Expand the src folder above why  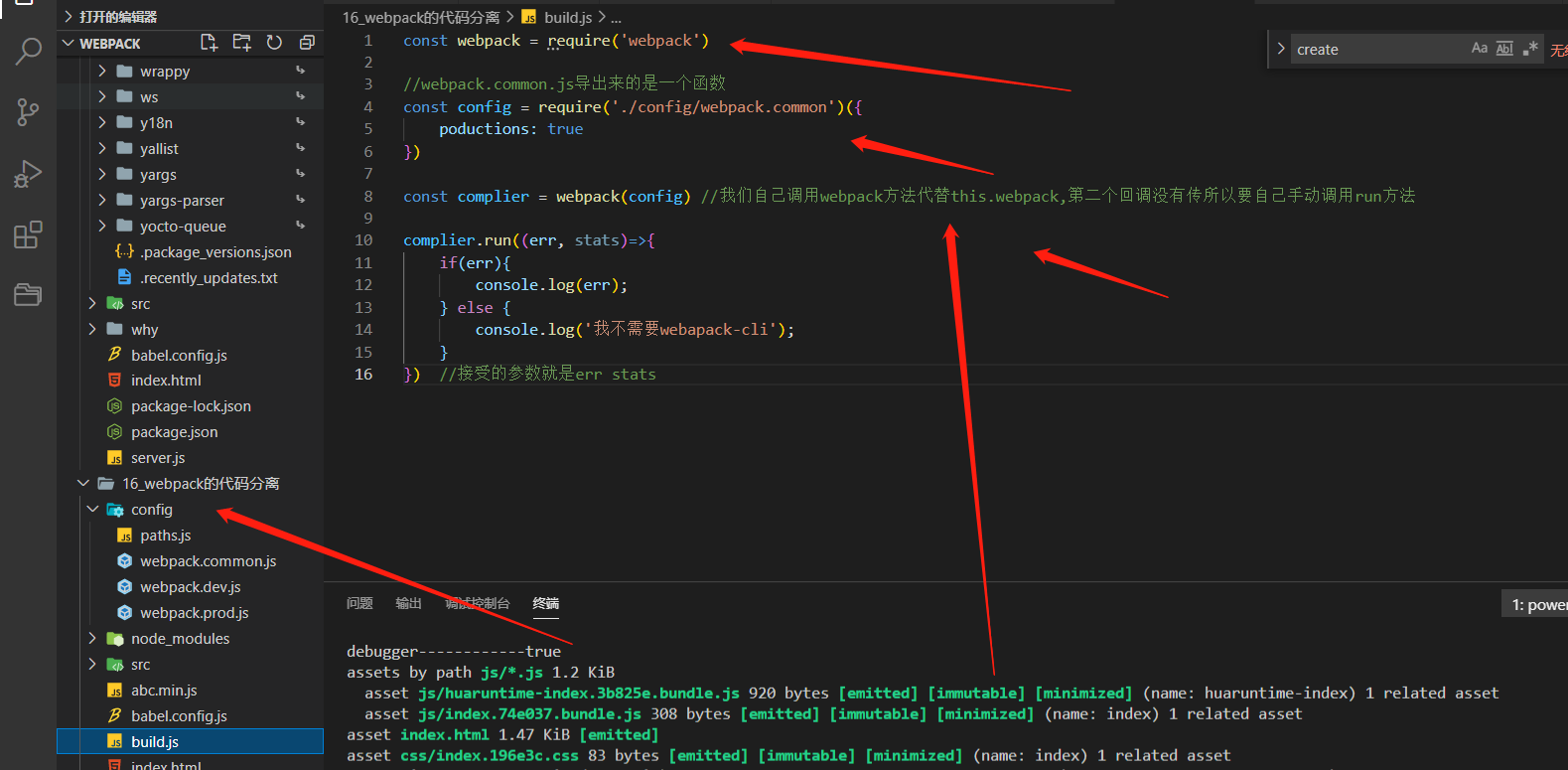coord(92,303)
